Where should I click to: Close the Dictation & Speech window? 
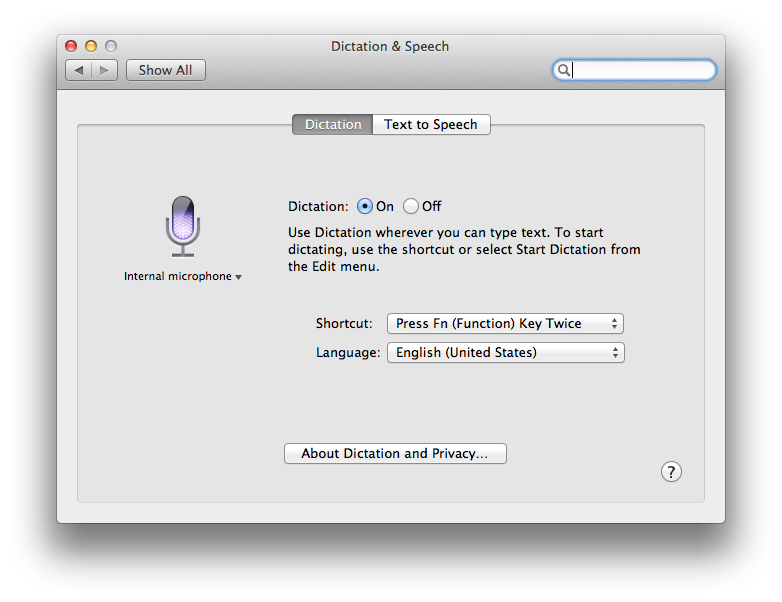coord(71,46)
